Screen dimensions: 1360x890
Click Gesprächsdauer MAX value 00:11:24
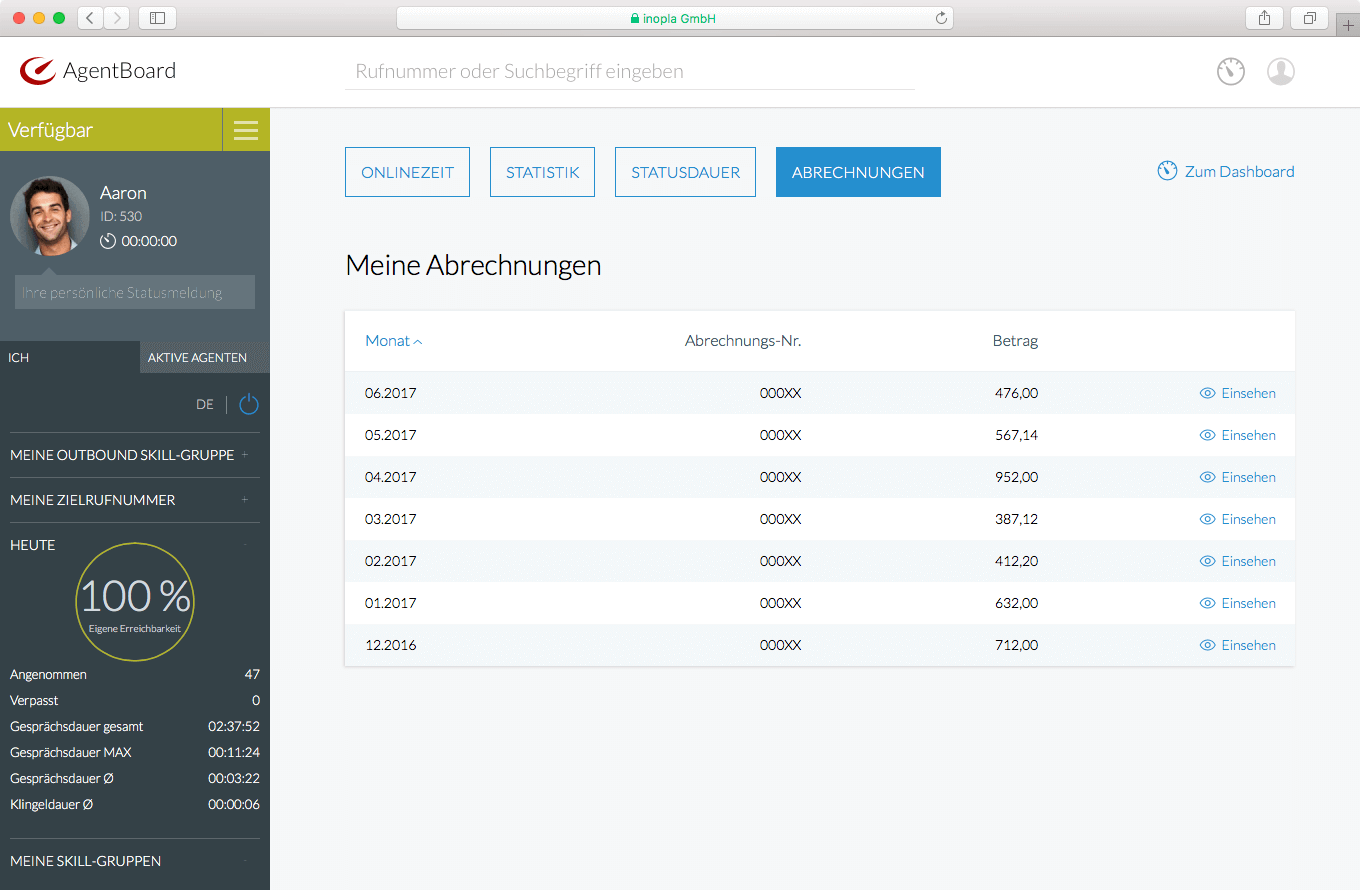(234, 752)
